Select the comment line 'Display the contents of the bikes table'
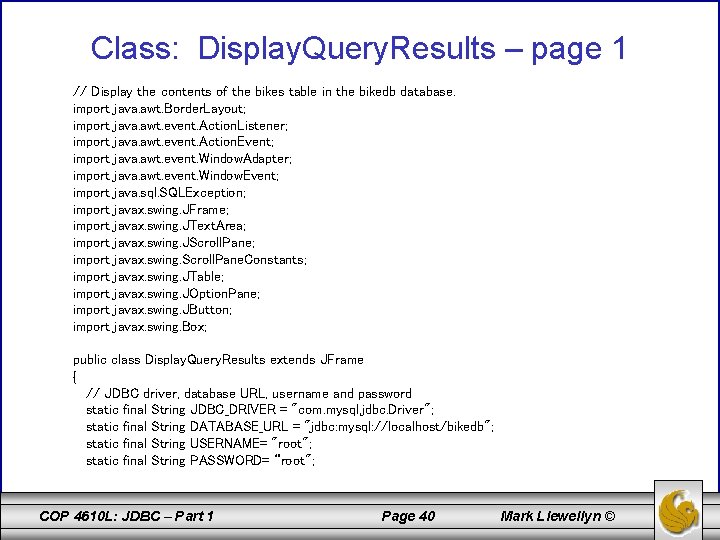 (264, 91)
